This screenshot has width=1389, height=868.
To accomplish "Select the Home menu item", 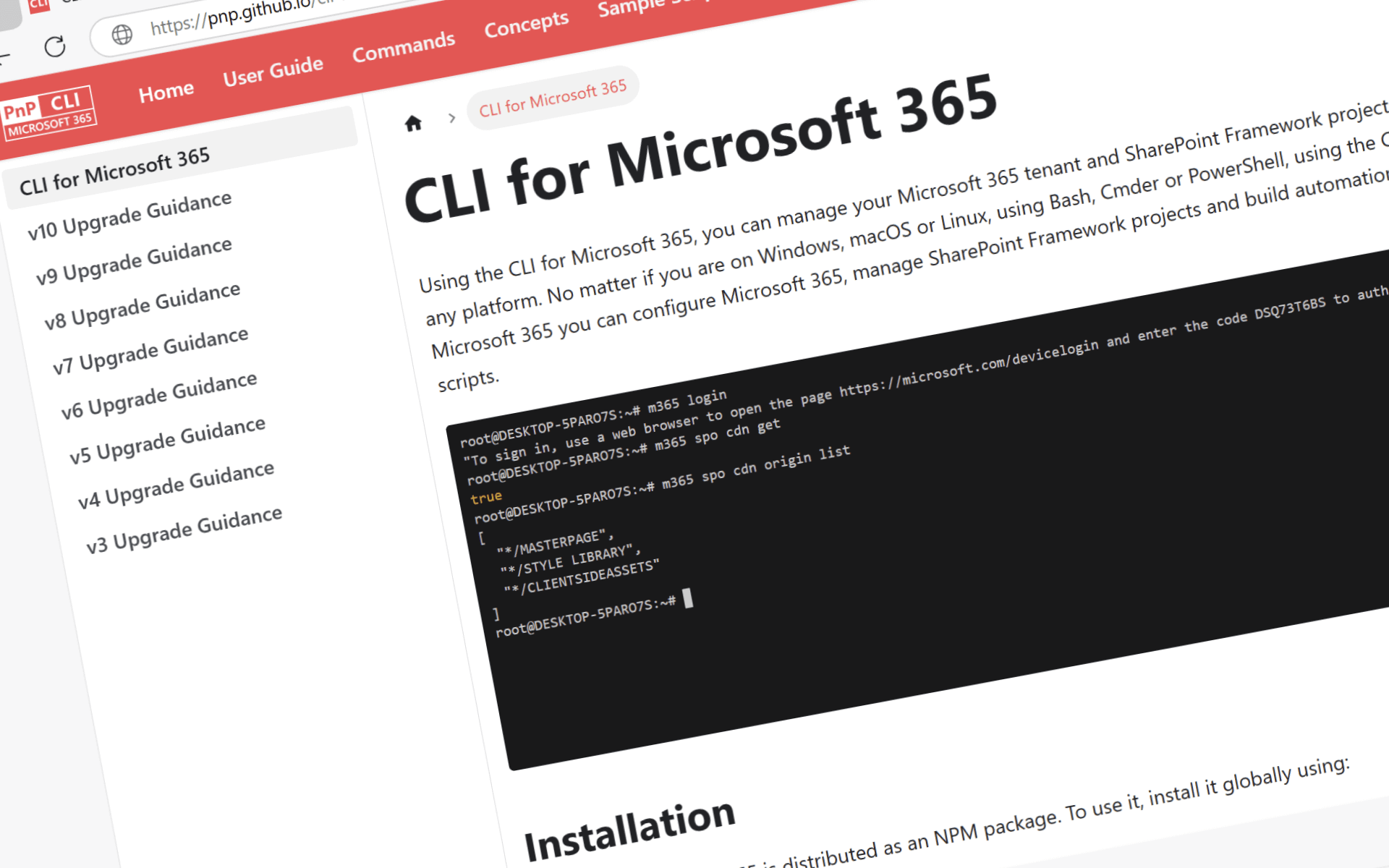I will [165, 88].
